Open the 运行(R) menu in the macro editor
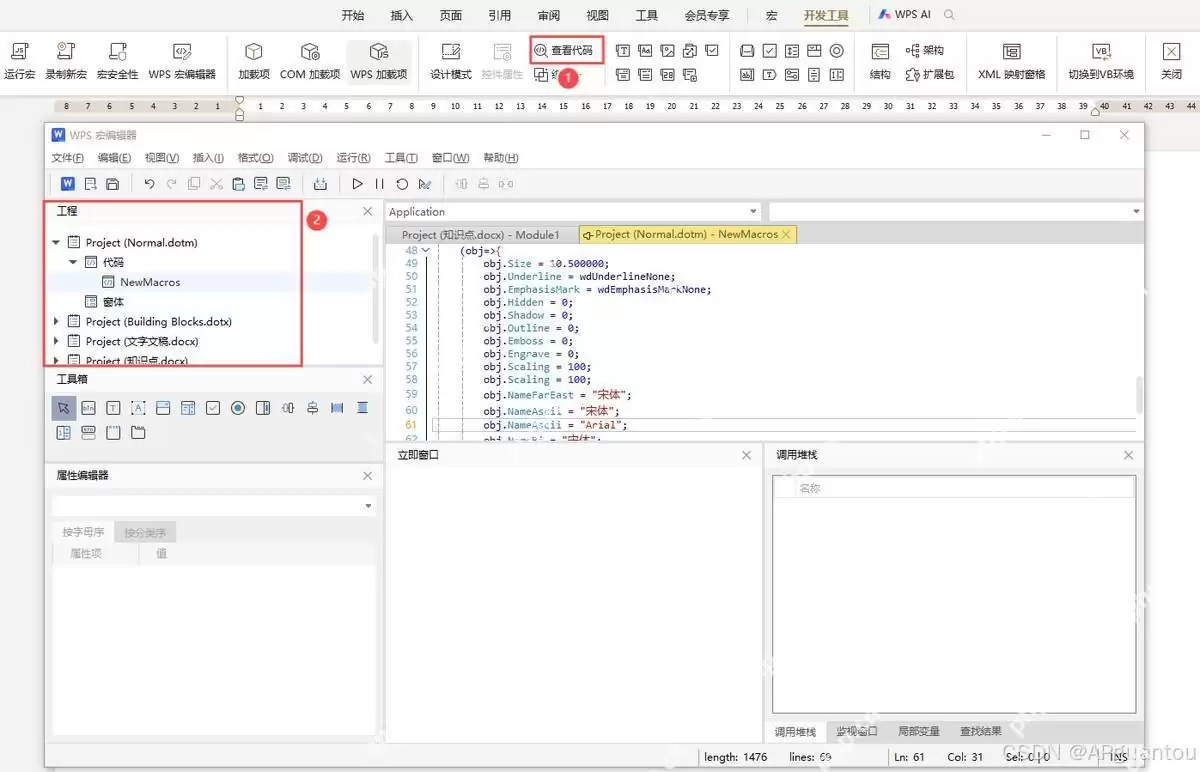This screenshot has width=1200, height=772. tap(353, 158)
